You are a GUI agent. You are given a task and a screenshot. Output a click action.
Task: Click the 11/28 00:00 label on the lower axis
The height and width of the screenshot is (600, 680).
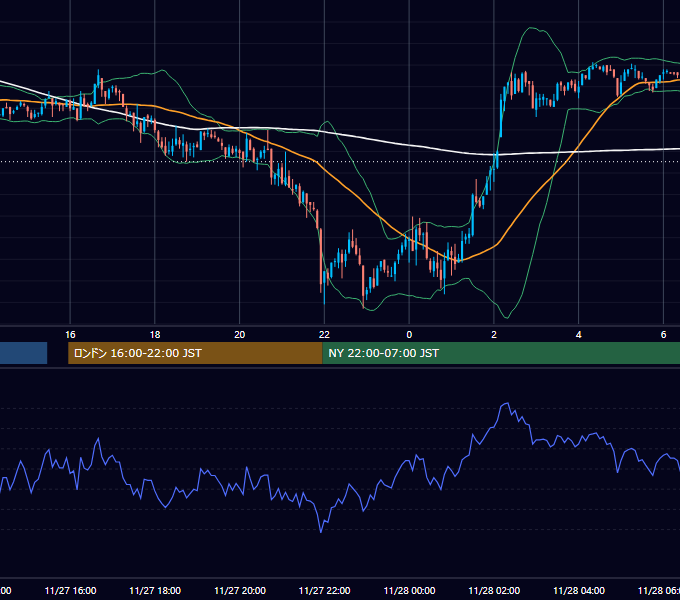pos(409,591)
